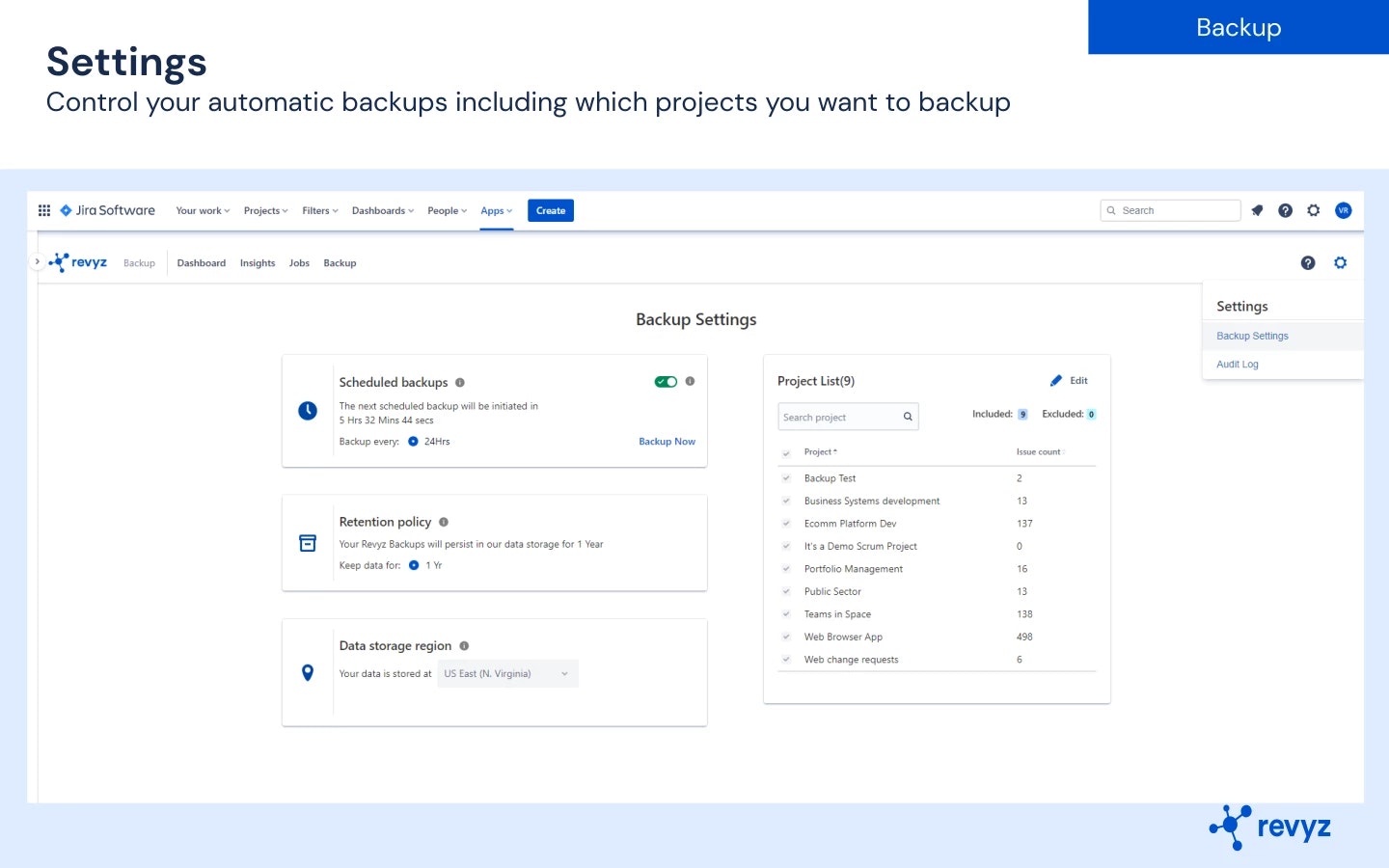
Task: Toggle the Scheduled backups switch
Action: [666, 381]
